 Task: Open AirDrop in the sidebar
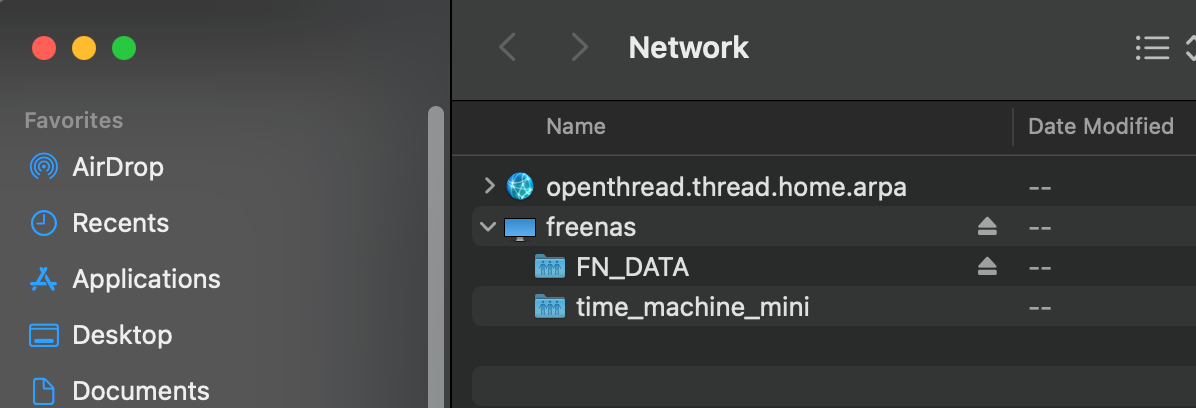pyautogui.click(x=96, y=166)
